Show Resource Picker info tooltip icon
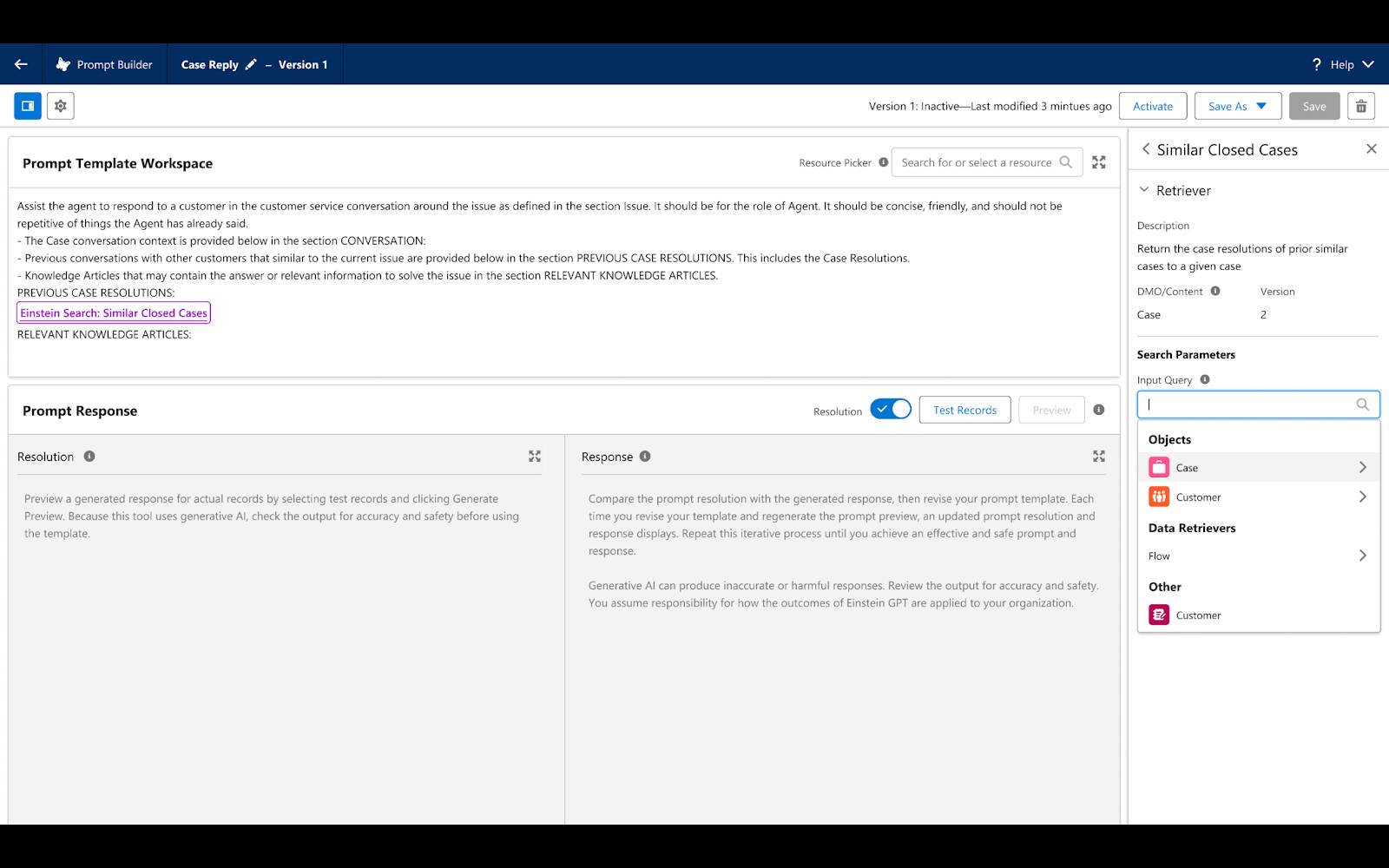Image resolution: width=1389 pixels, height=868 pixels. [884, 162]
